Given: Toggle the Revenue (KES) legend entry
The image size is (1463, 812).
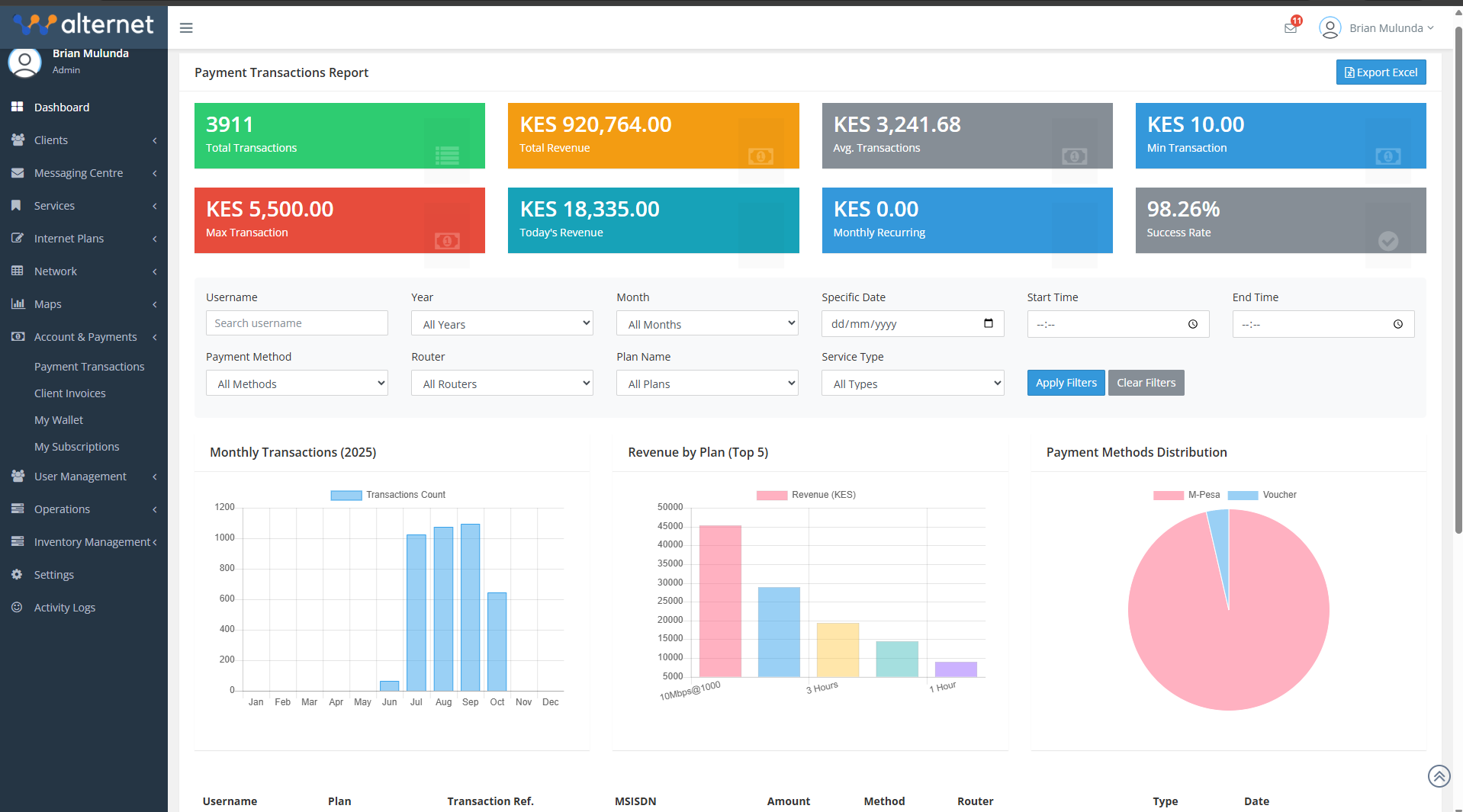Looking at the screenshot, I should click(806, 494).
